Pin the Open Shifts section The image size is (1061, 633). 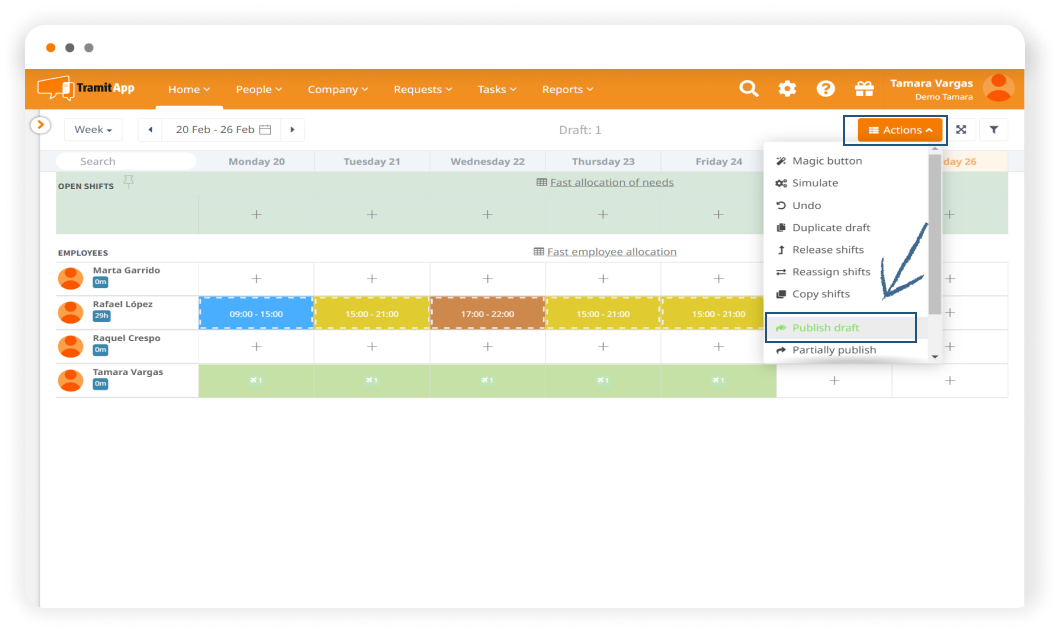pyautogui.click(x=128, y=181)
